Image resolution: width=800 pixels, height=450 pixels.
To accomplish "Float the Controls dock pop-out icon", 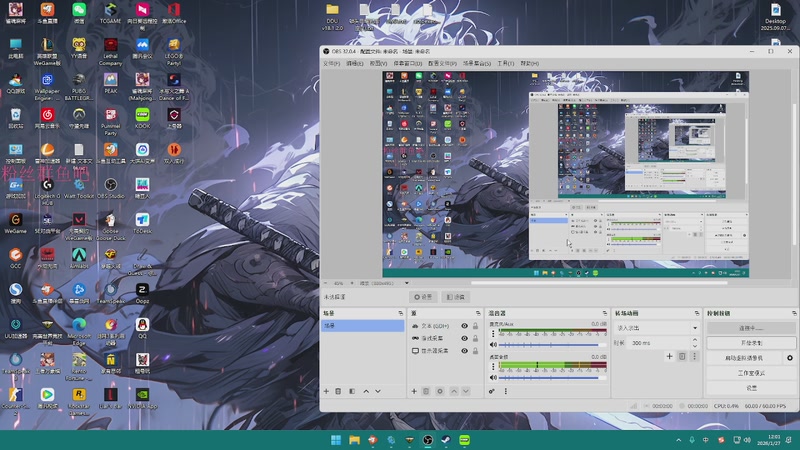I will tap(794, 313).
